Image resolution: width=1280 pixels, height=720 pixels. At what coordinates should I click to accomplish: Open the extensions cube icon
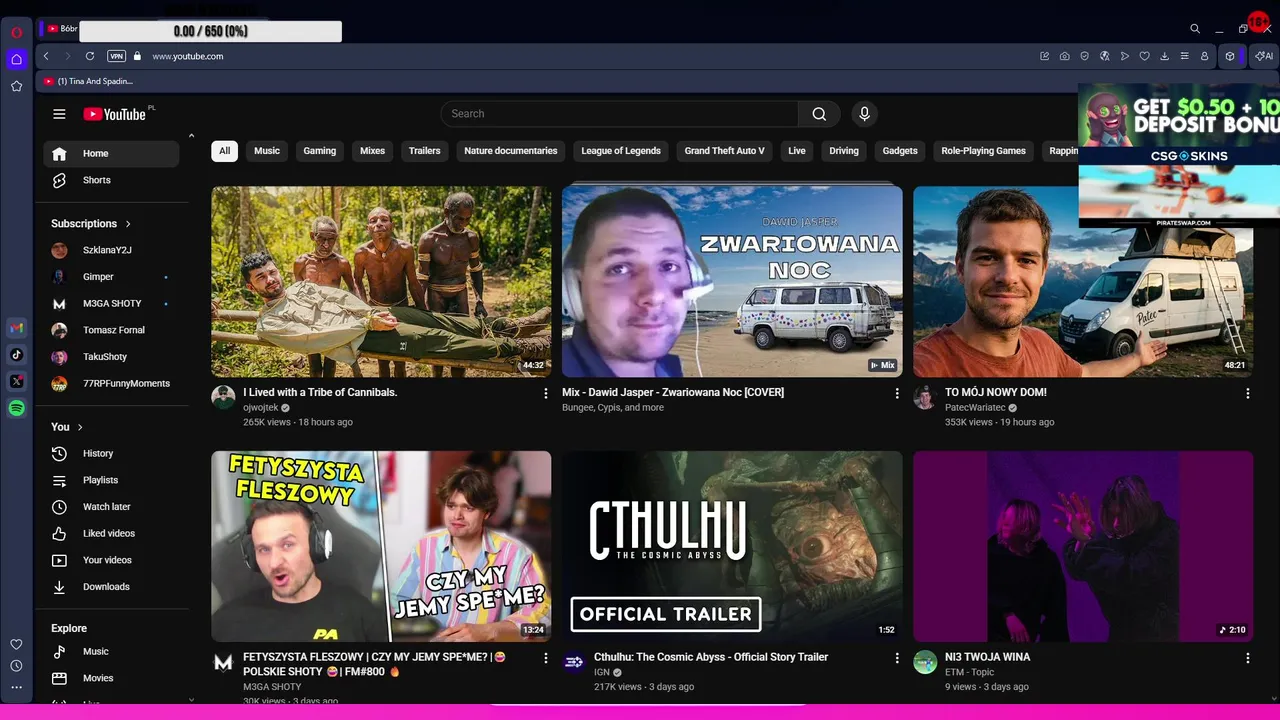coord(1230,56)
